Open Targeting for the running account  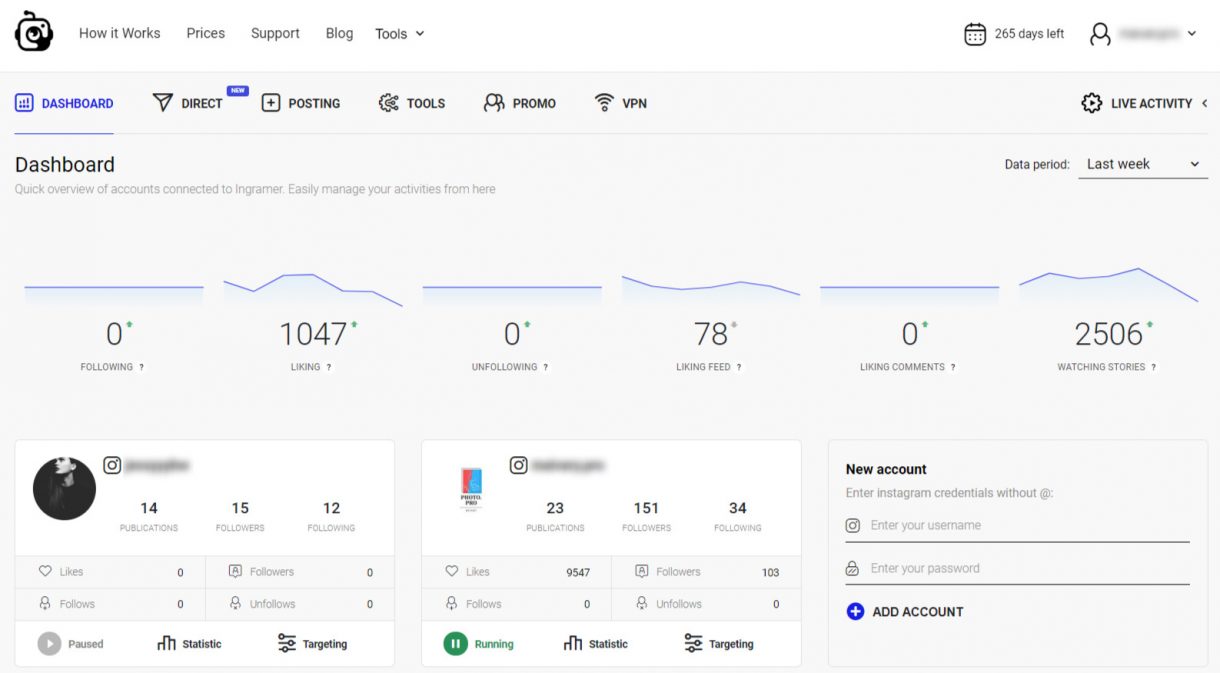click(x=718, y=644)
